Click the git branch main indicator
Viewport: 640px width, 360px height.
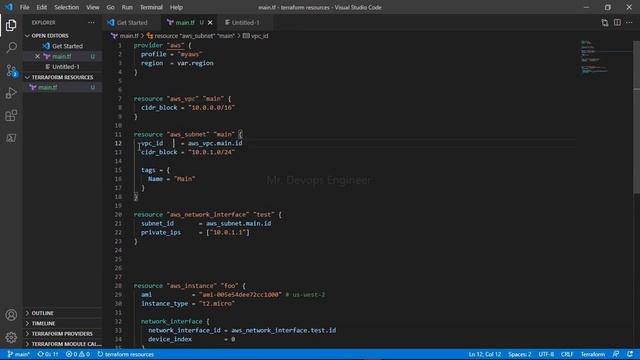[19, 354]
